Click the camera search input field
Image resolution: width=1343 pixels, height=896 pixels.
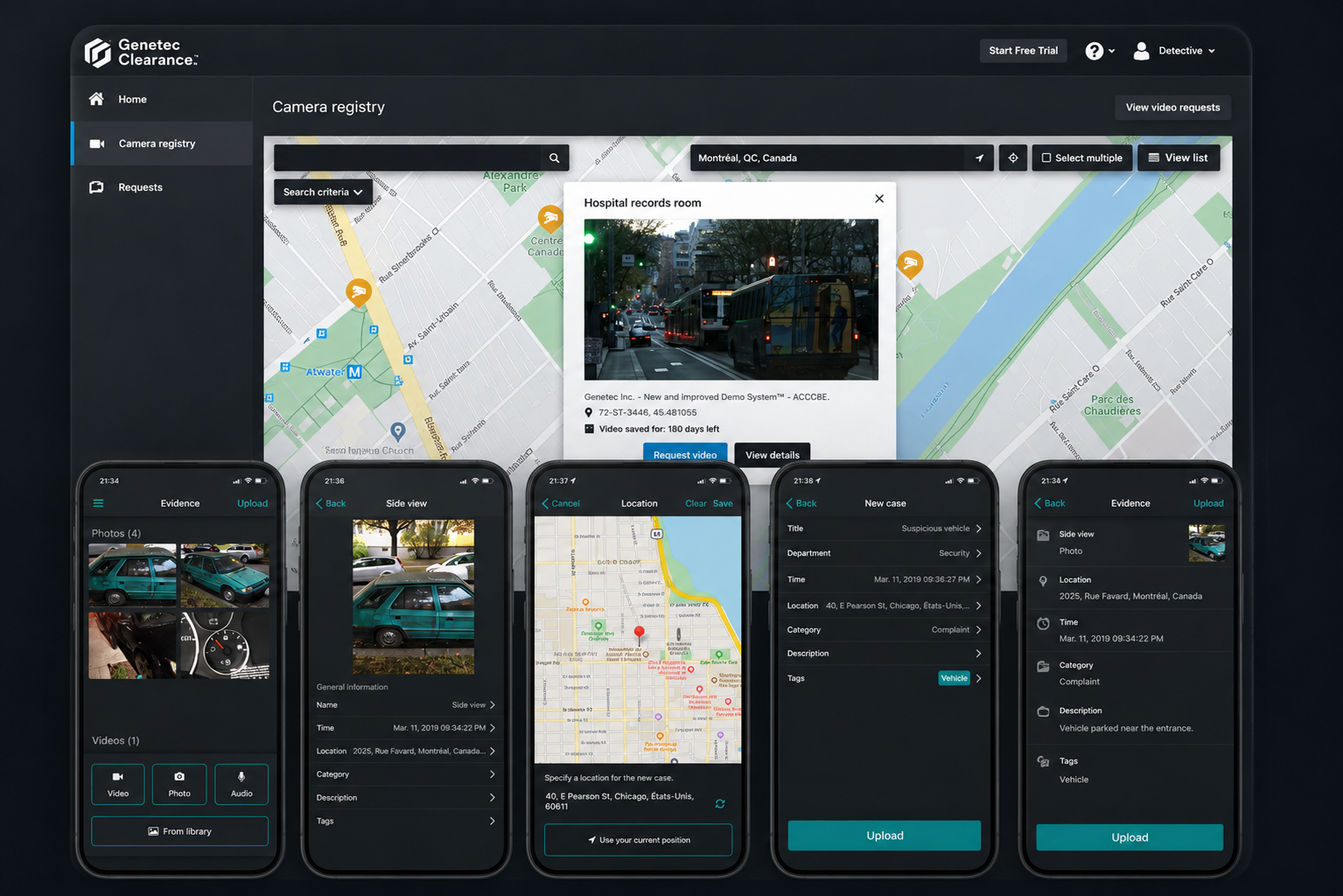409,158
